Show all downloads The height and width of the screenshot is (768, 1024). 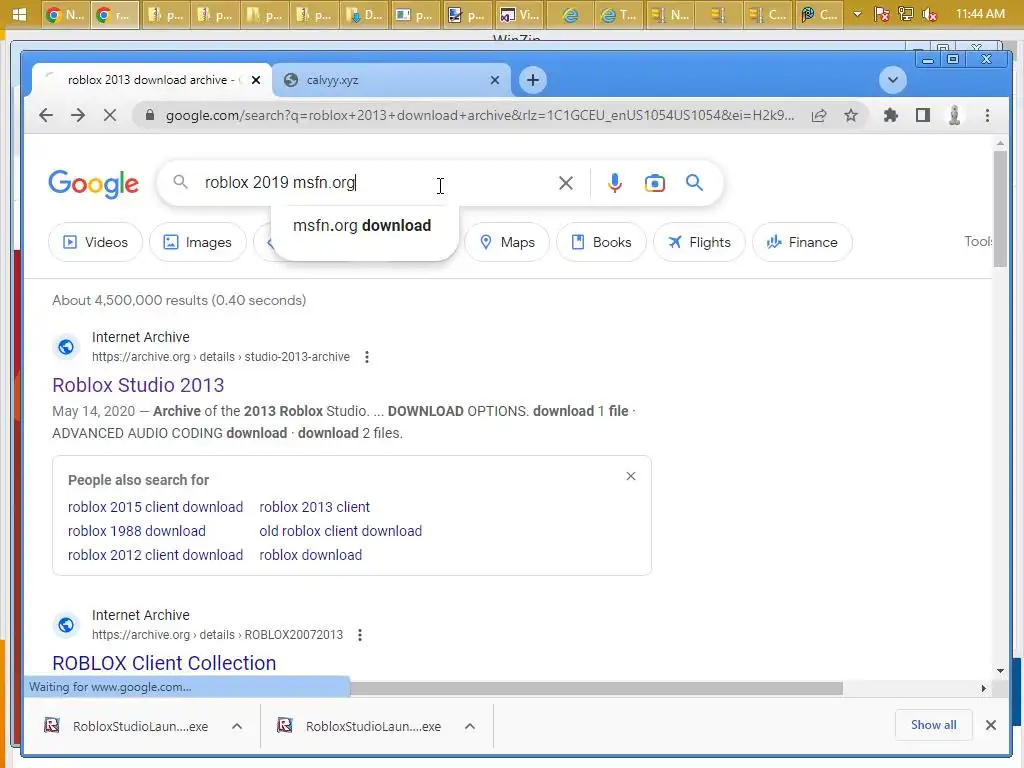933,725
